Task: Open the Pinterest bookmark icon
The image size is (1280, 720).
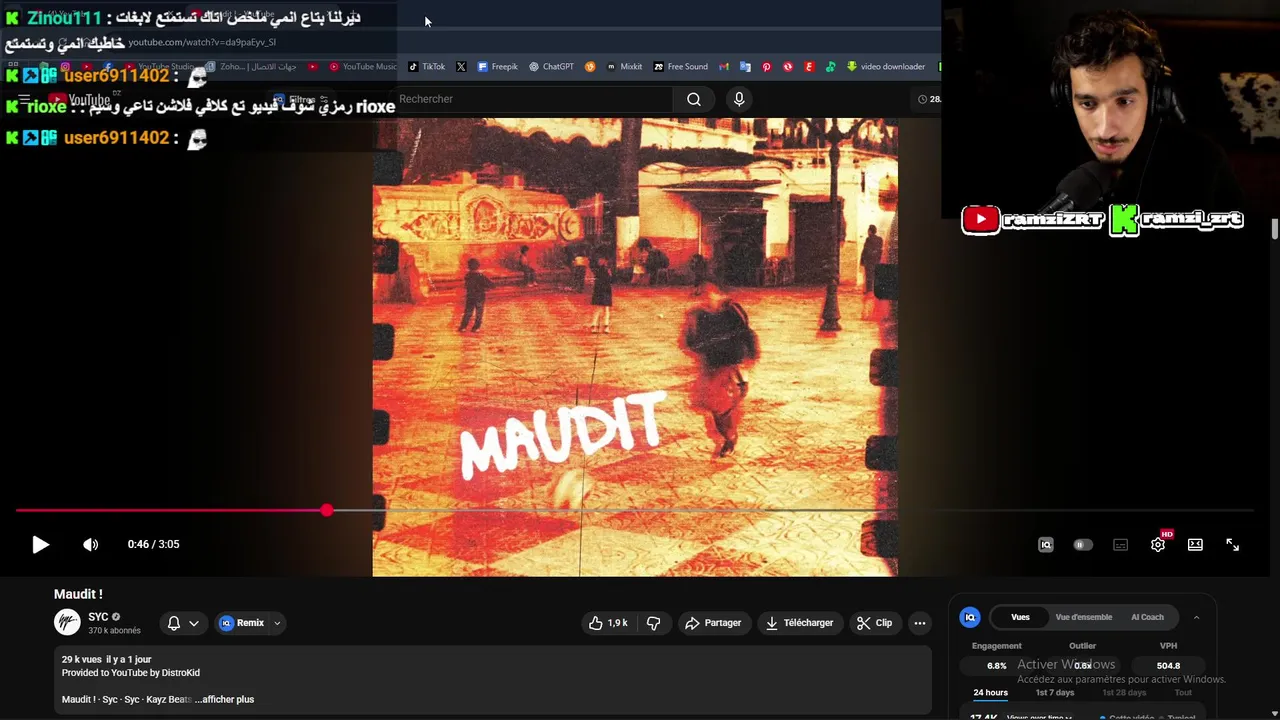Action: click(x=766, y=67)
